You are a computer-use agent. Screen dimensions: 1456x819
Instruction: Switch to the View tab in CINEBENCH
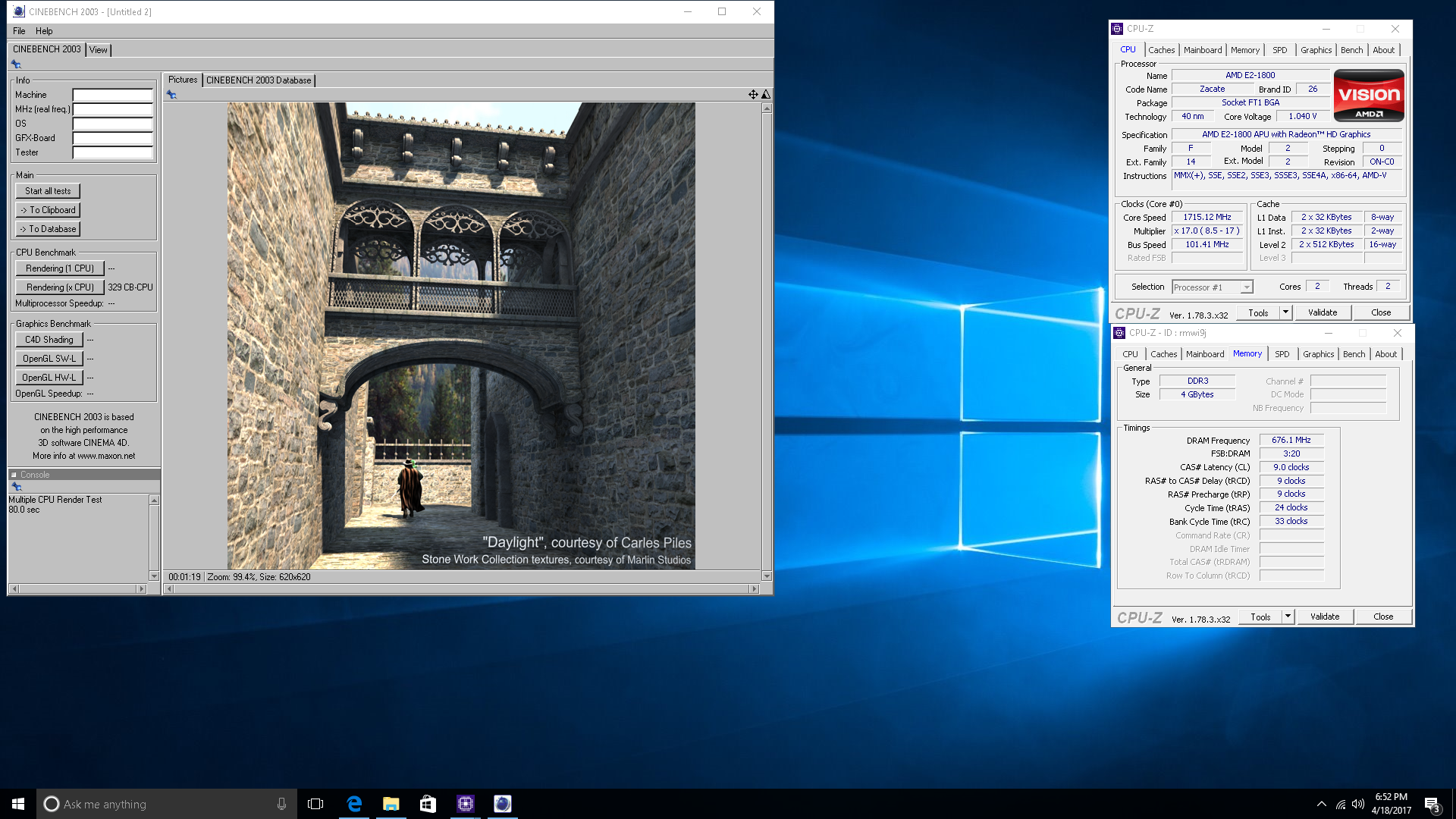(x=99, y=50)
